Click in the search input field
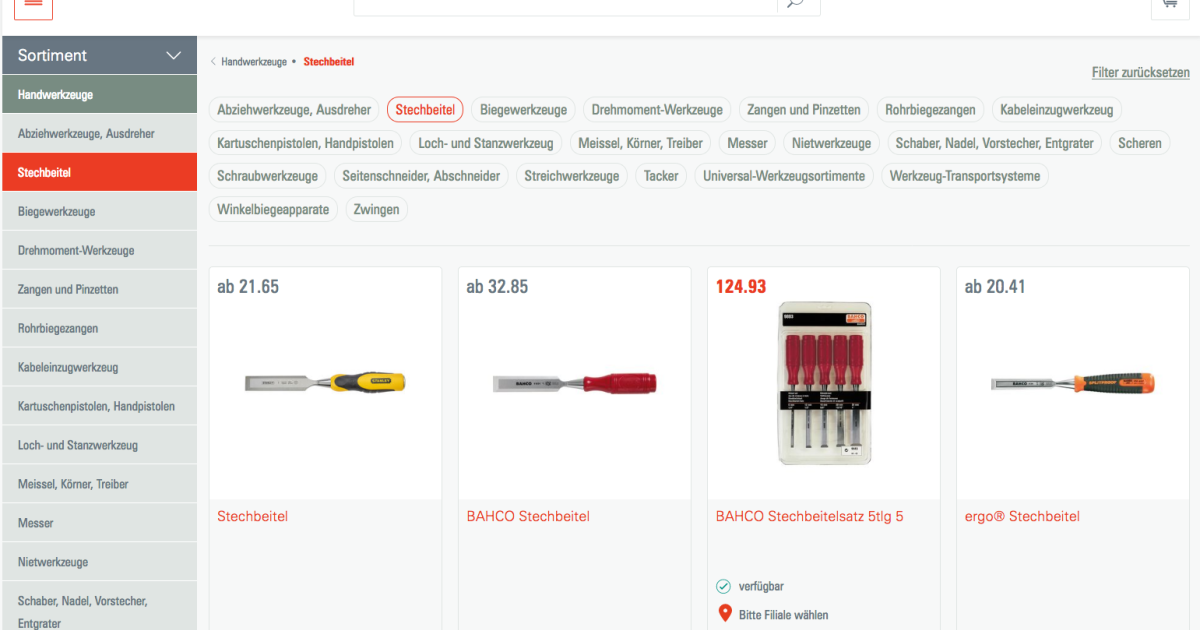 [565, 6]
